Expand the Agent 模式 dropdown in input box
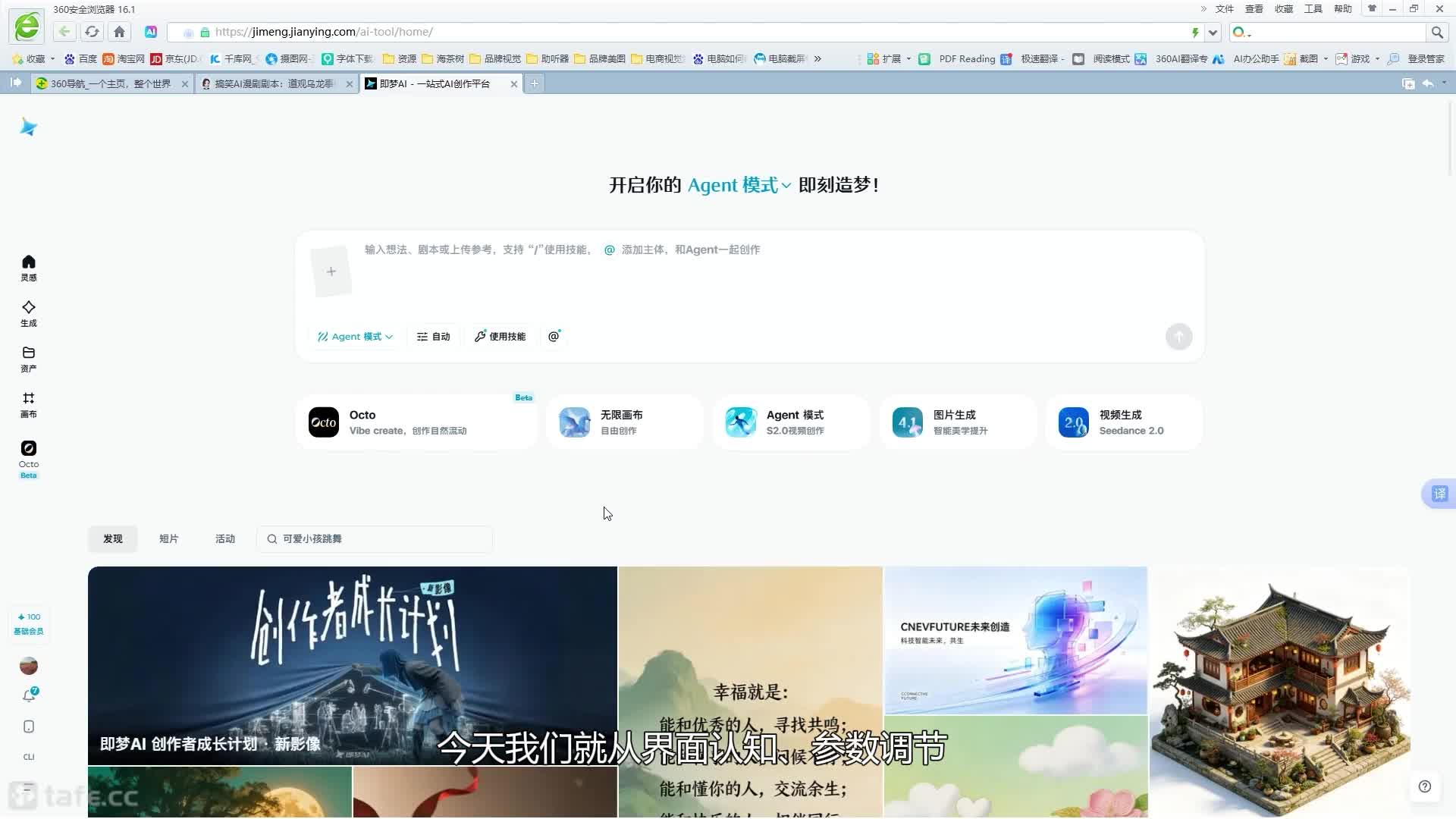Viewport: 1456px width, 819px height. (x=355, y=336)
